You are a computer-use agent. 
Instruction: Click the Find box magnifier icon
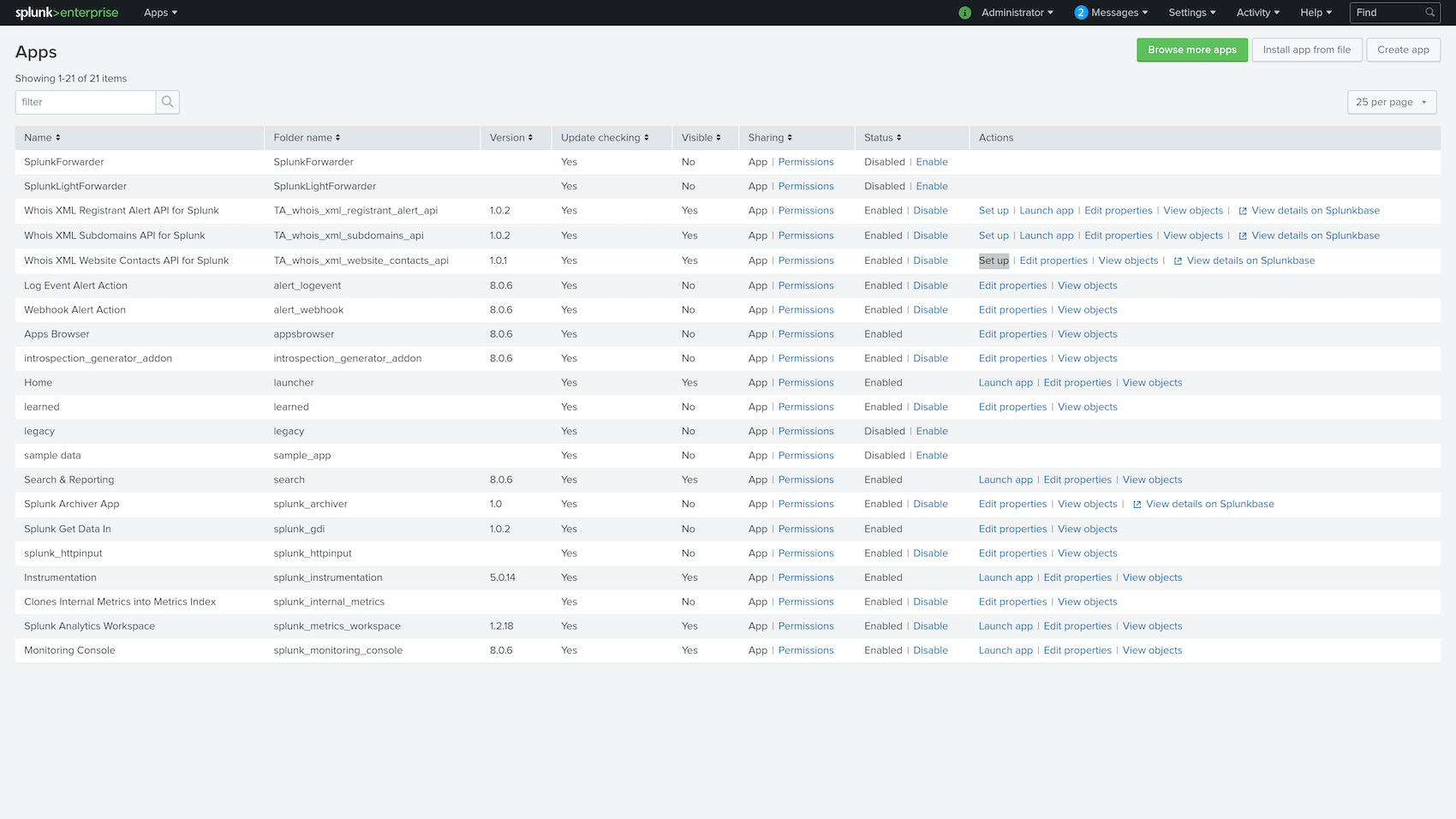1429,13
